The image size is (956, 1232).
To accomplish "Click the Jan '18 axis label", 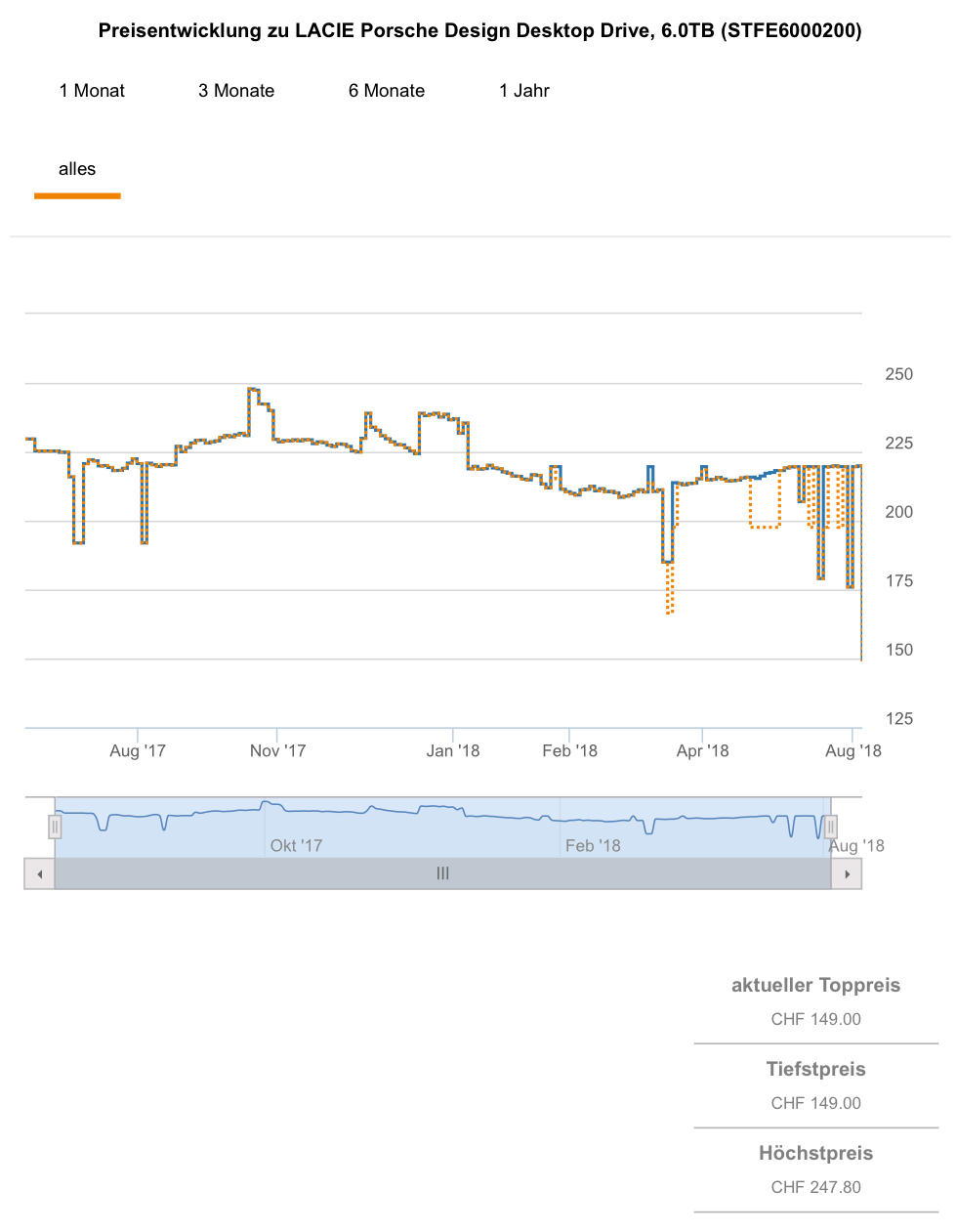I will click(453, 750).
